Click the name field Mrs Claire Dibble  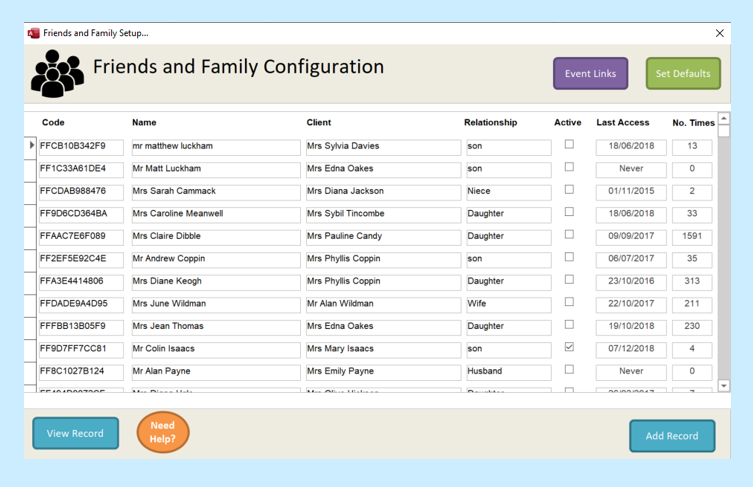point(216,237)
